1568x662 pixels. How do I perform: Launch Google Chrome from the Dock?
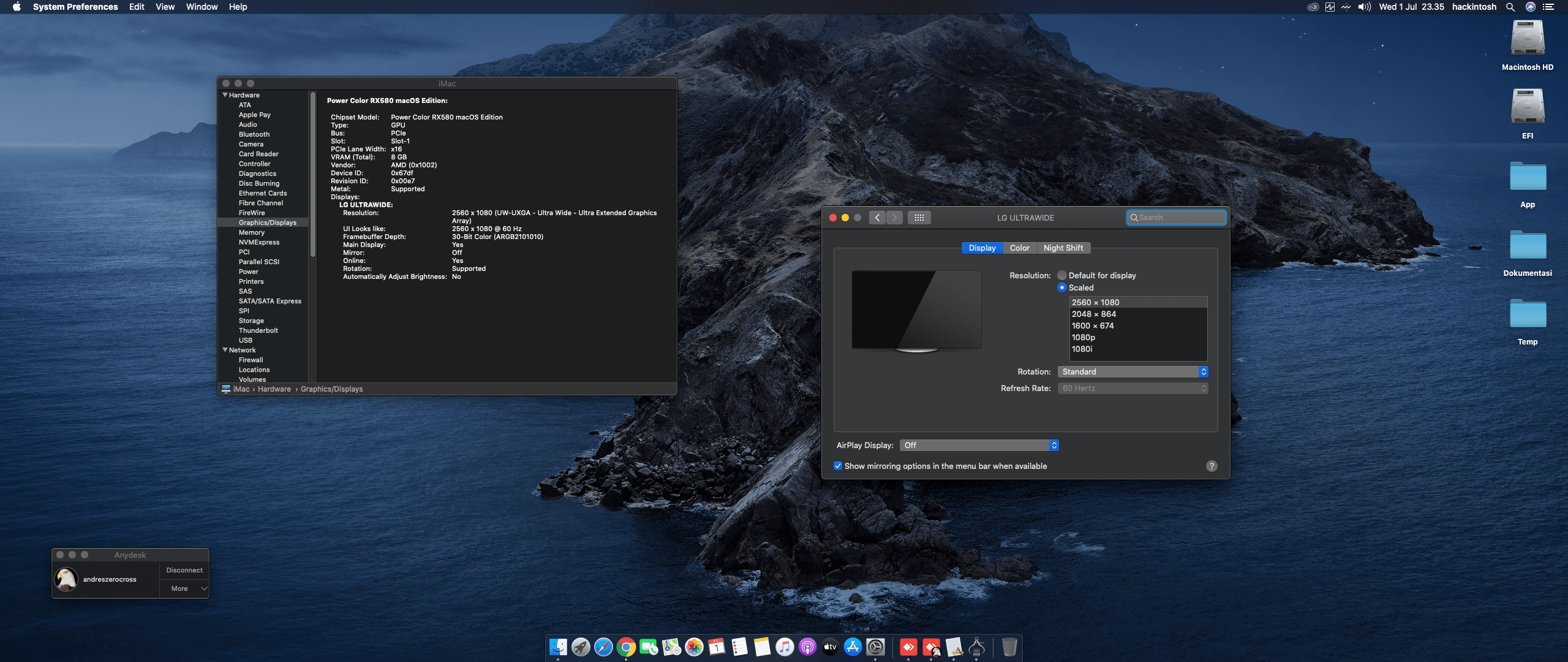(x=625, y=647)
